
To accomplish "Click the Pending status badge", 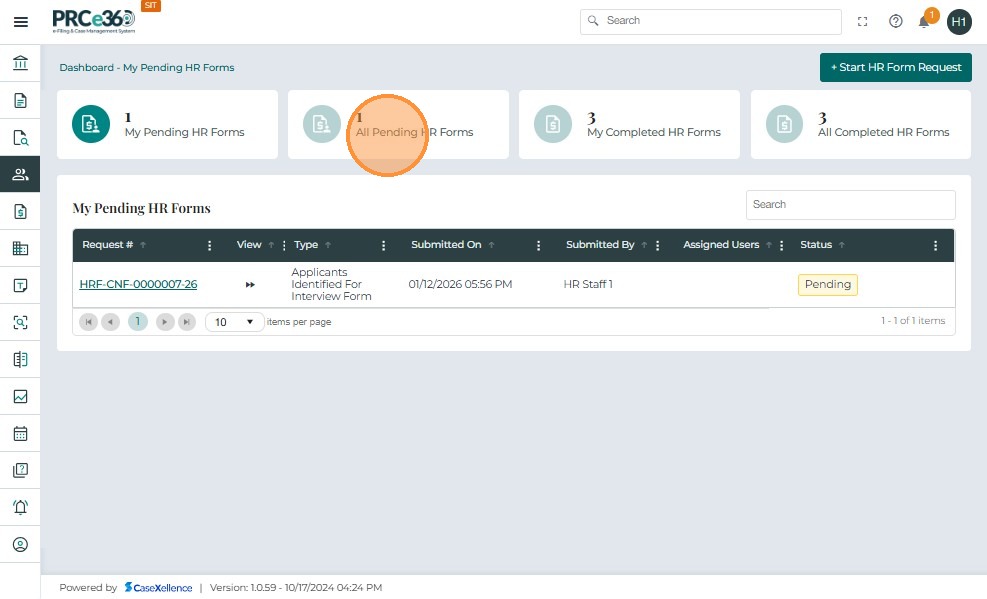I will (x=828, y=284).
